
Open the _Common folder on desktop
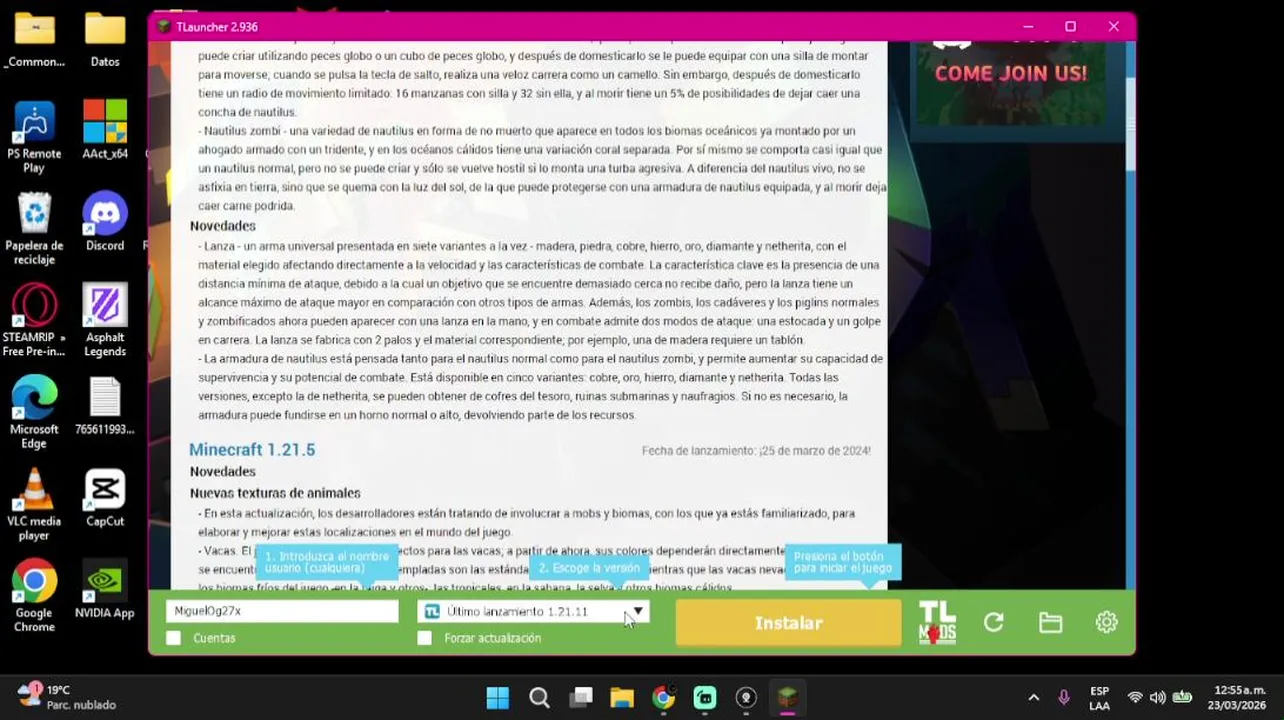click(x=34, y=38)
